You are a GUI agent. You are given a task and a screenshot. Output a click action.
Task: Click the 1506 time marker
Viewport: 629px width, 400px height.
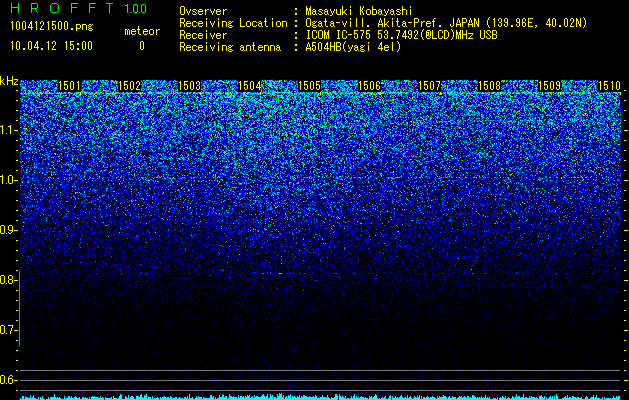(369, 86)
